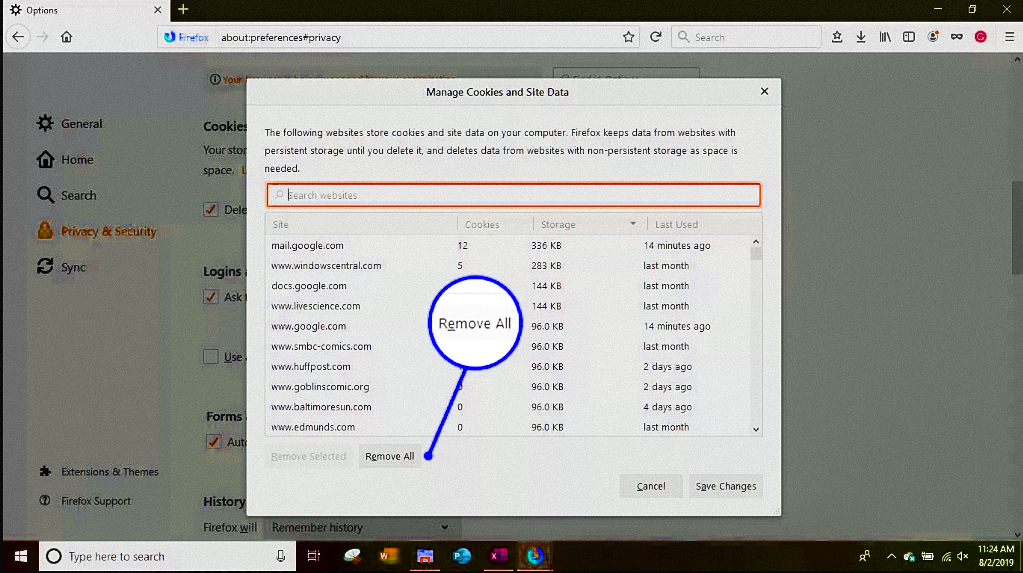Enable the Use a master password checkbox
Viewport: 1023px width, 573px height.
coord(211,357)
